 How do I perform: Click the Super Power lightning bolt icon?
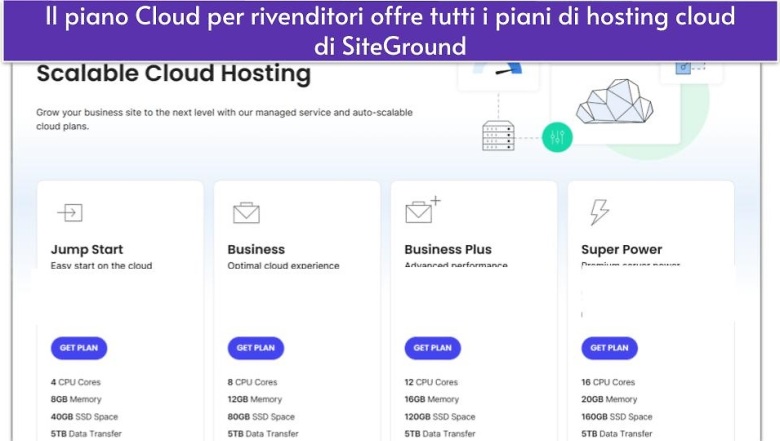599,212
